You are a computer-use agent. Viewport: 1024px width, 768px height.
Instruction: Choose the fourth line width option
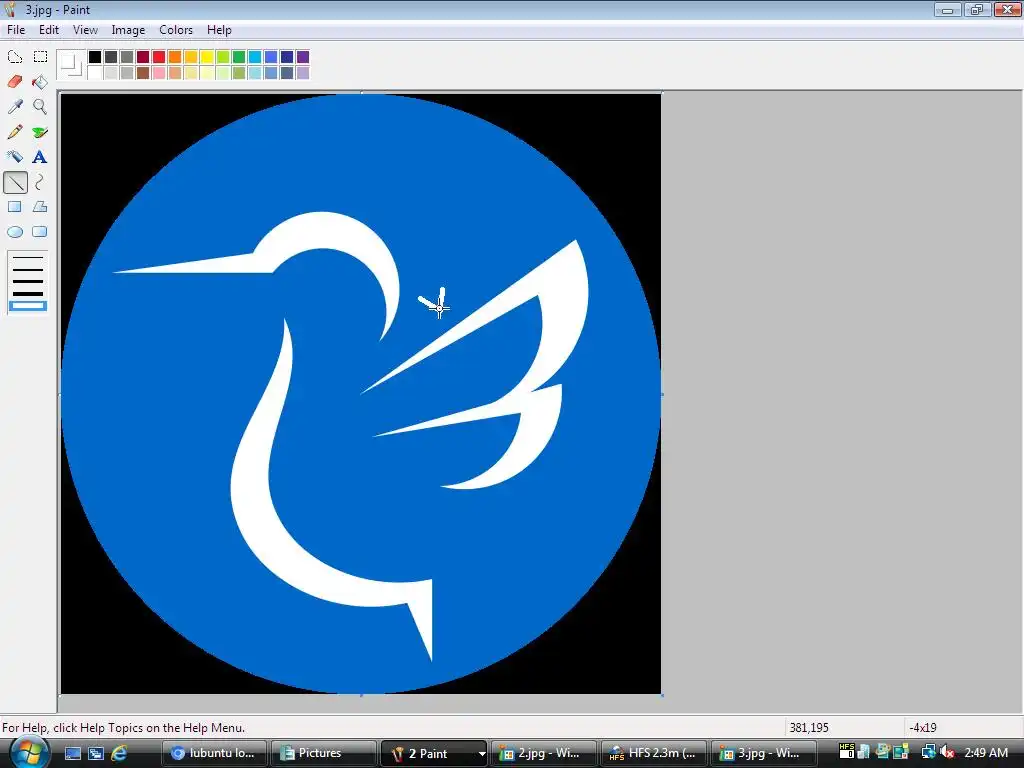point(27,293)
